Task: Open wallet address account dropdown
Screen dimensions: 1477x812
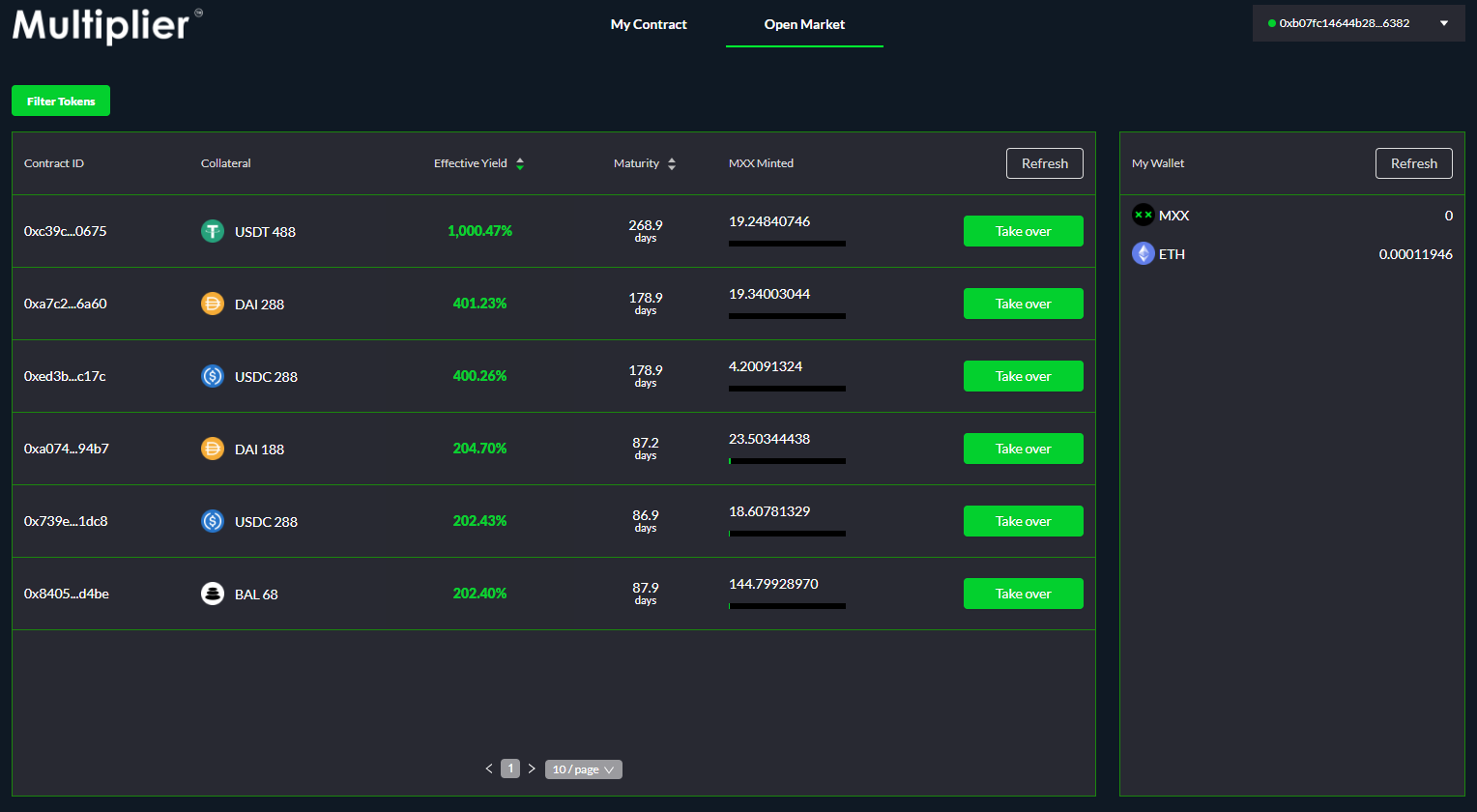Action: click(x=1358, y=23)
